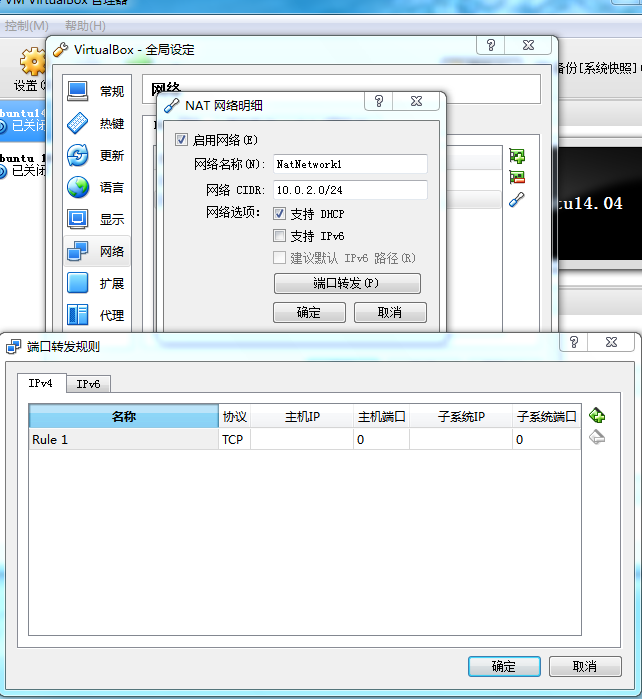
Task: Open the Extensions (扩展) settings page
Action: point(97,284)
